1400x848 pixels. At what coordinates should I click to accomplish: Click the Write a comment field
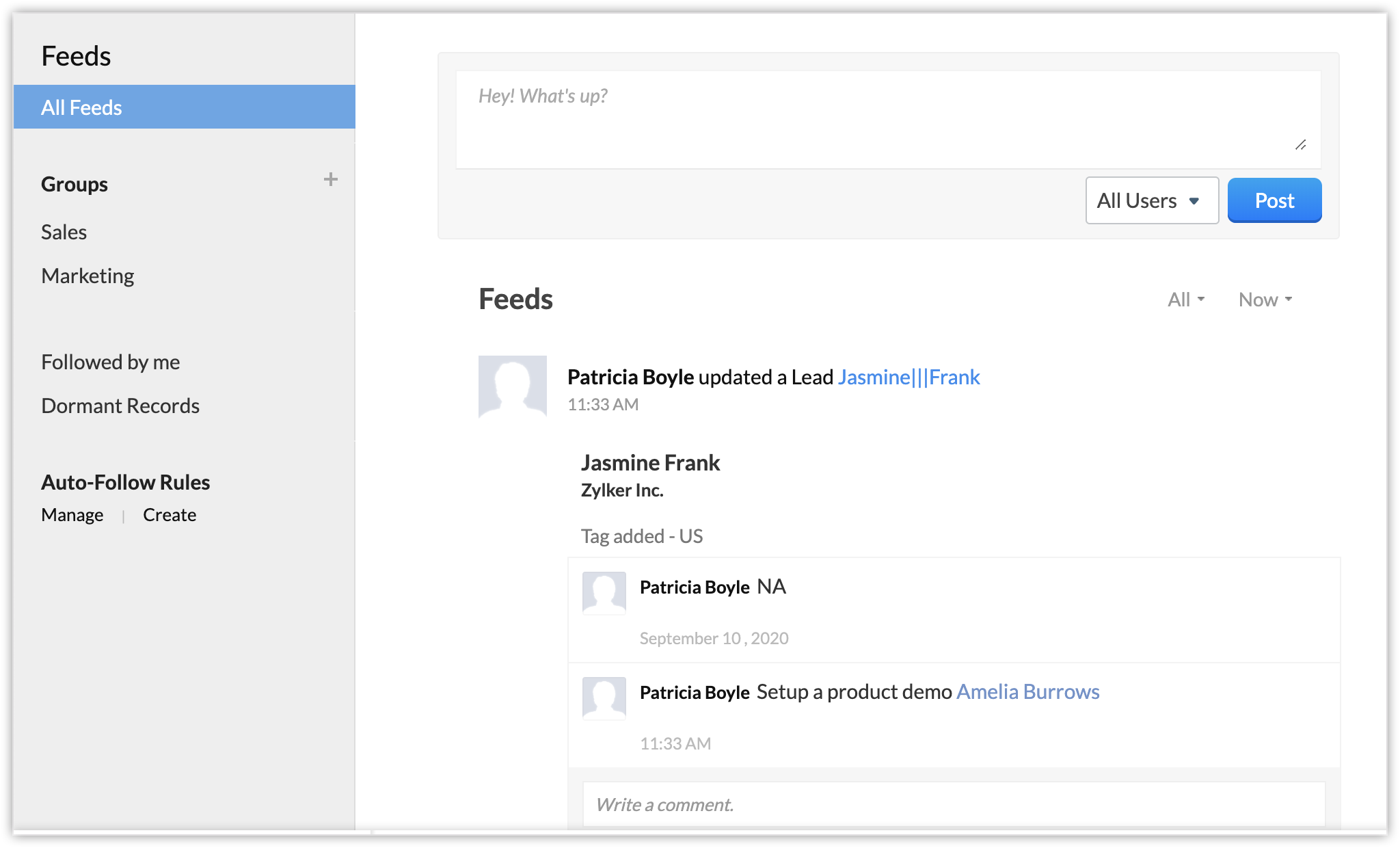click(953, 805)
